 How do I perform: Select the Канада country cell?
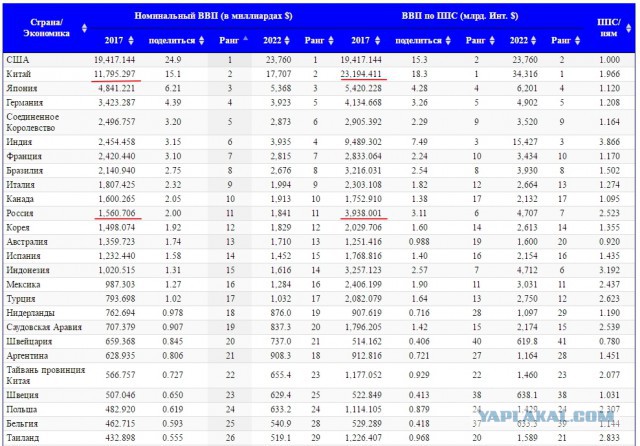(20, 199)
